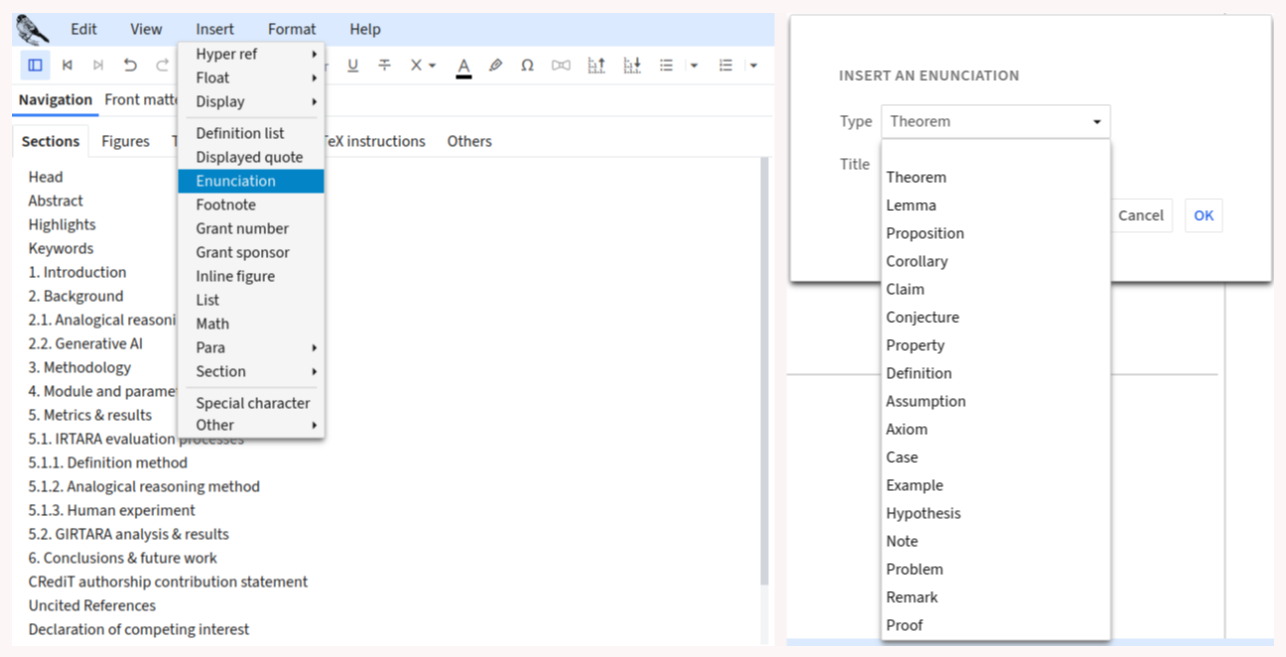
Task: Jump to first with skip-back icon
Action: point(67,66)
